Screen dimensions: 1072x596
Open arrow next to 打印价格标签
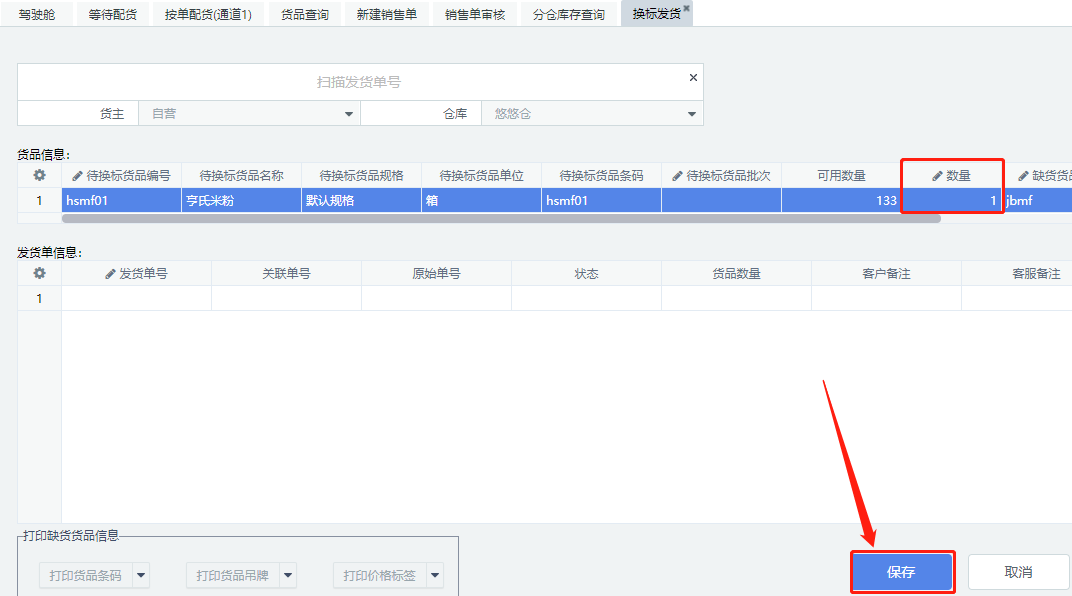point(435,575)
